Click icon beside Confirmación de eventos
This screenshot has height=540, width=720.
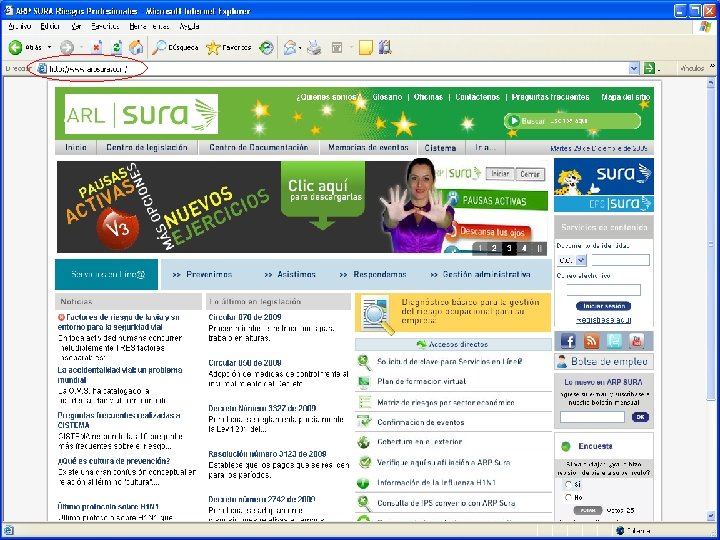[x=364, y=422]
